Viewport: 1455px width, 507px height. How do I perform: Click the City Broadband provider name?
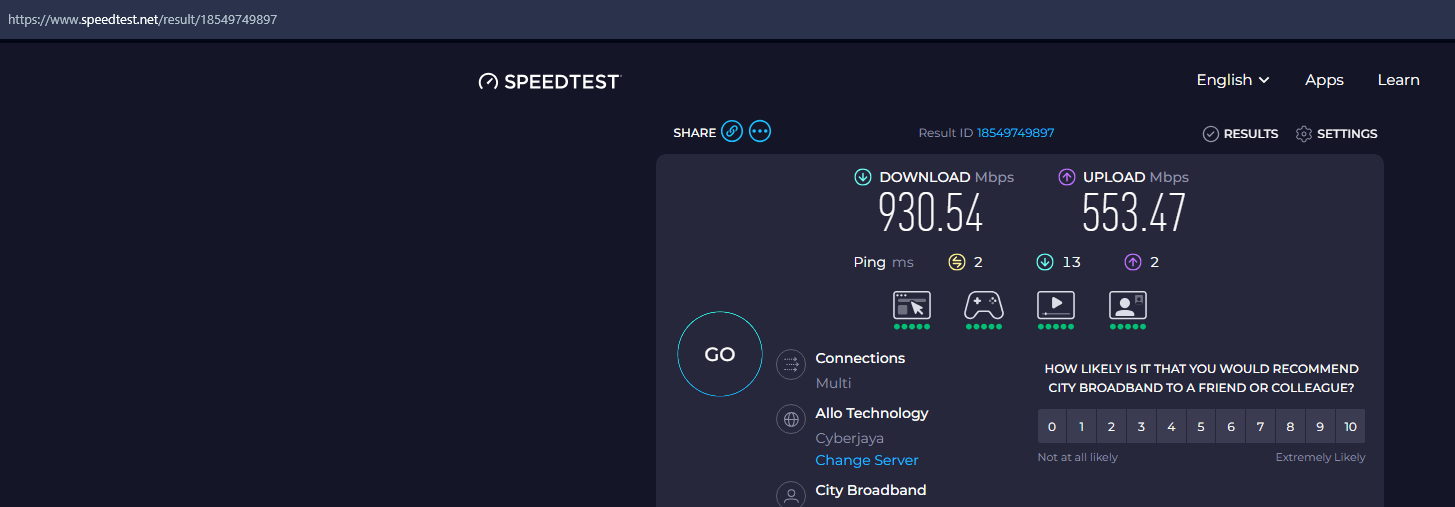click(871, 490)
